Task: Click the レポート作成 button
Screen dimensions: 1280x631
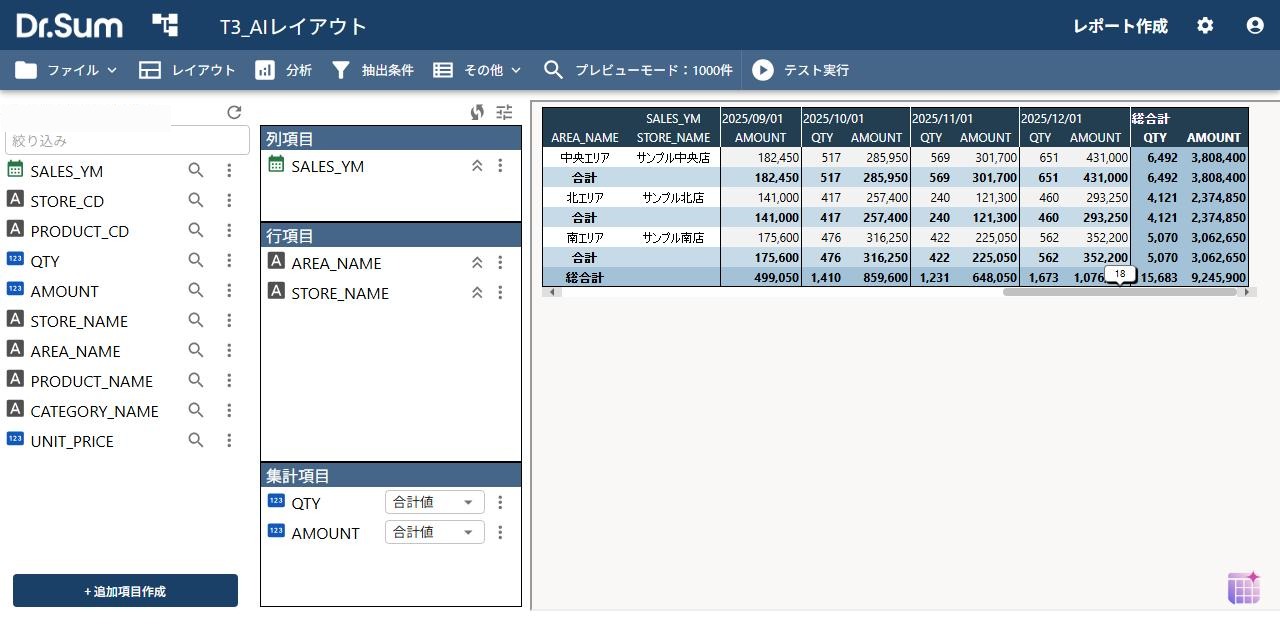Action: tap(1120, 26)
